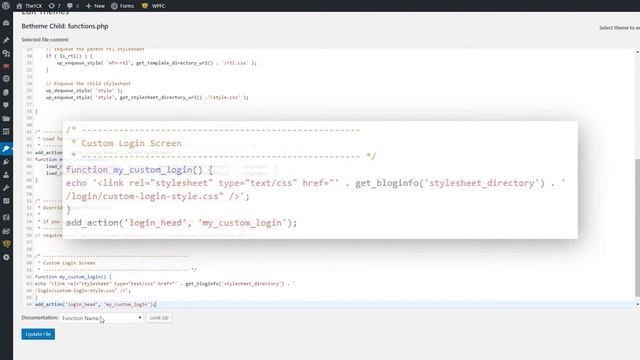Click the 'Betheme Child: functions.php' heading
The height and width of the screenshot is (360, 640).
[65, 26]
